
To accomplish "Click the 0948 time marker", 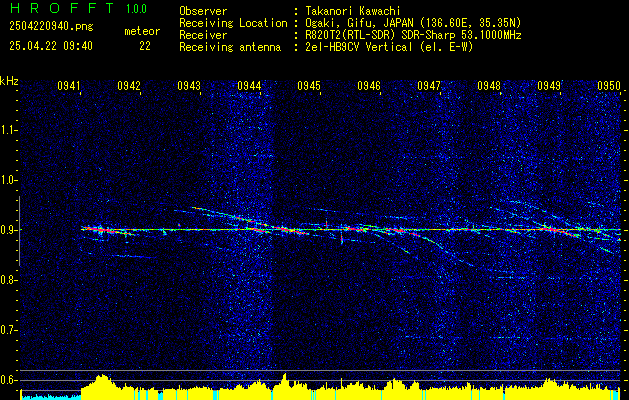I will pyautogui.click(x=489, y=85).
